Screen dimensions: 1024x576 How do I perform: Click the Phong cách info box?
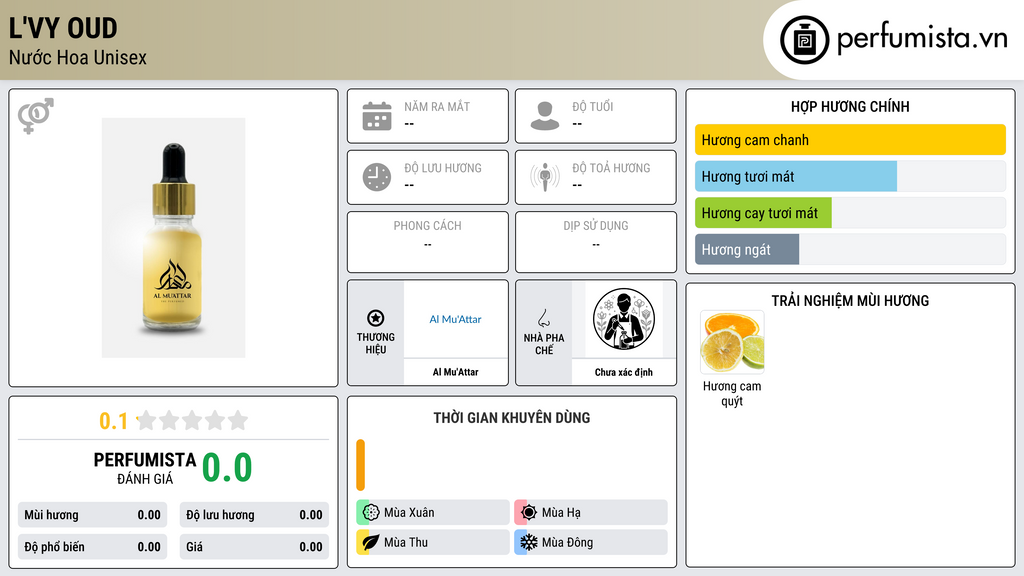pyautogui.click(x=428, y=242)
